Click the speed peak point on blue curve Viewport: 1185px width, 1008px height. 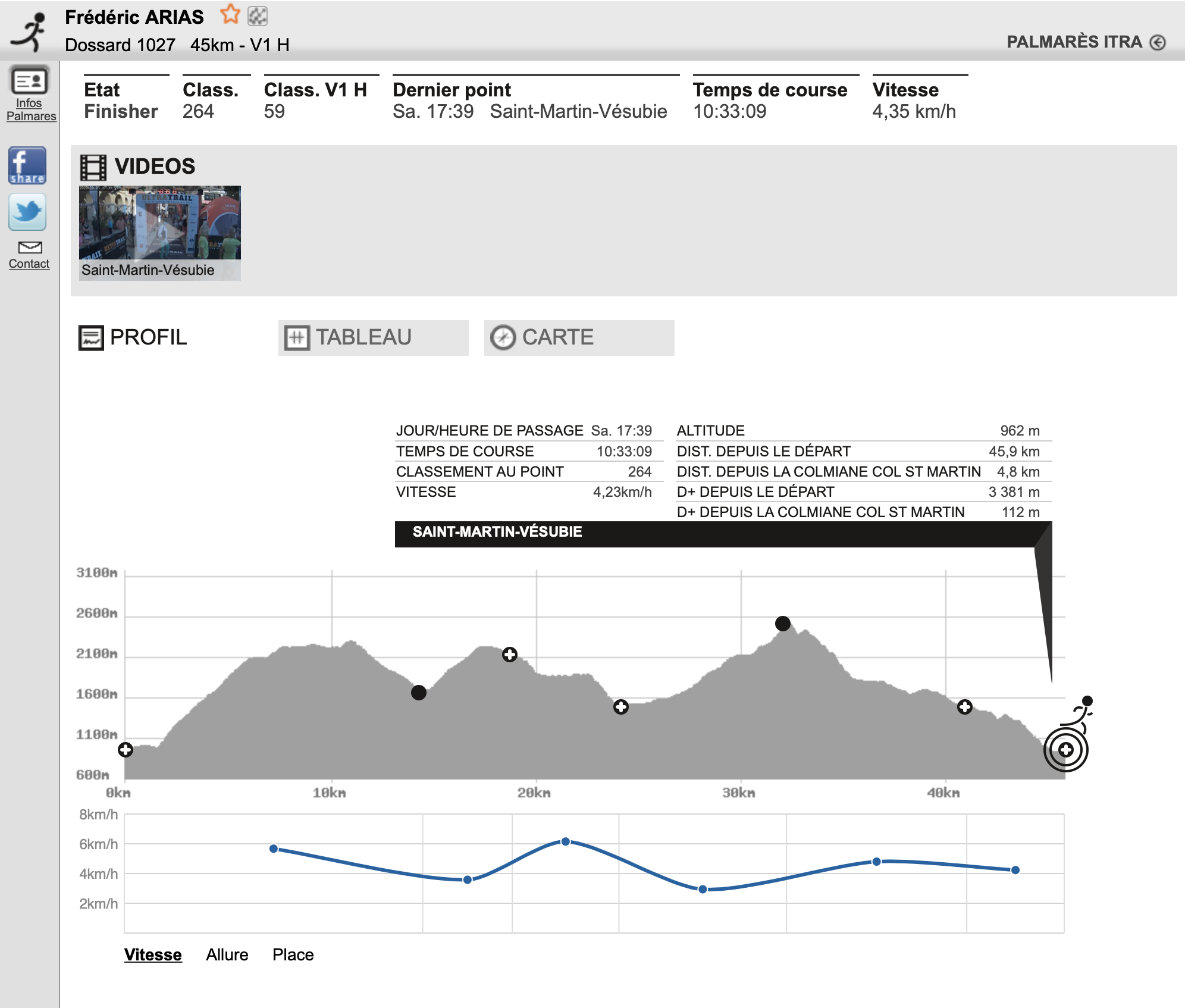566,841
